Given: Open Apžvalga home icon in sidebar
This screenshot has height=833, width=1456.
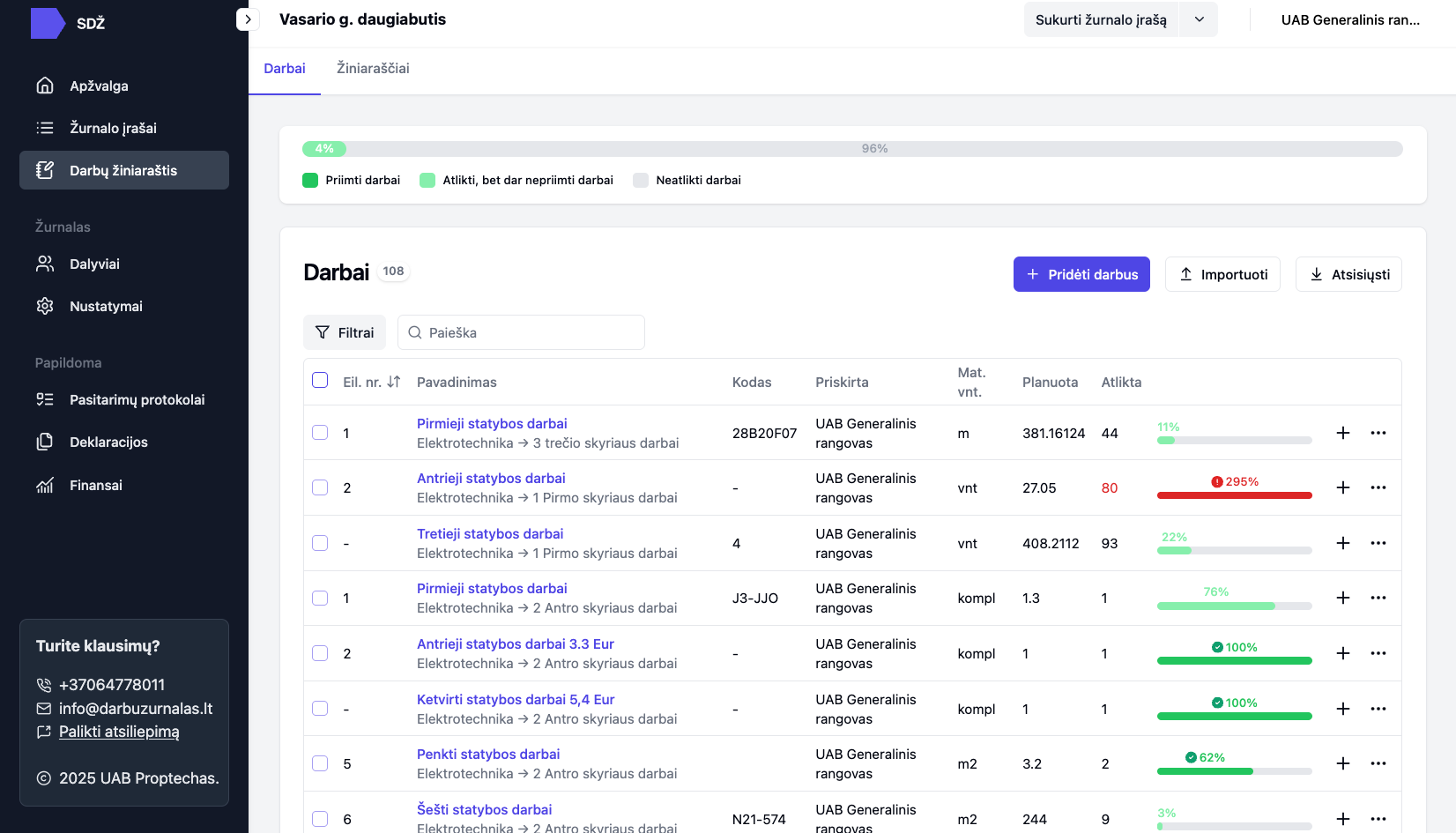Looking at the screenshot, I should (45, 86).
